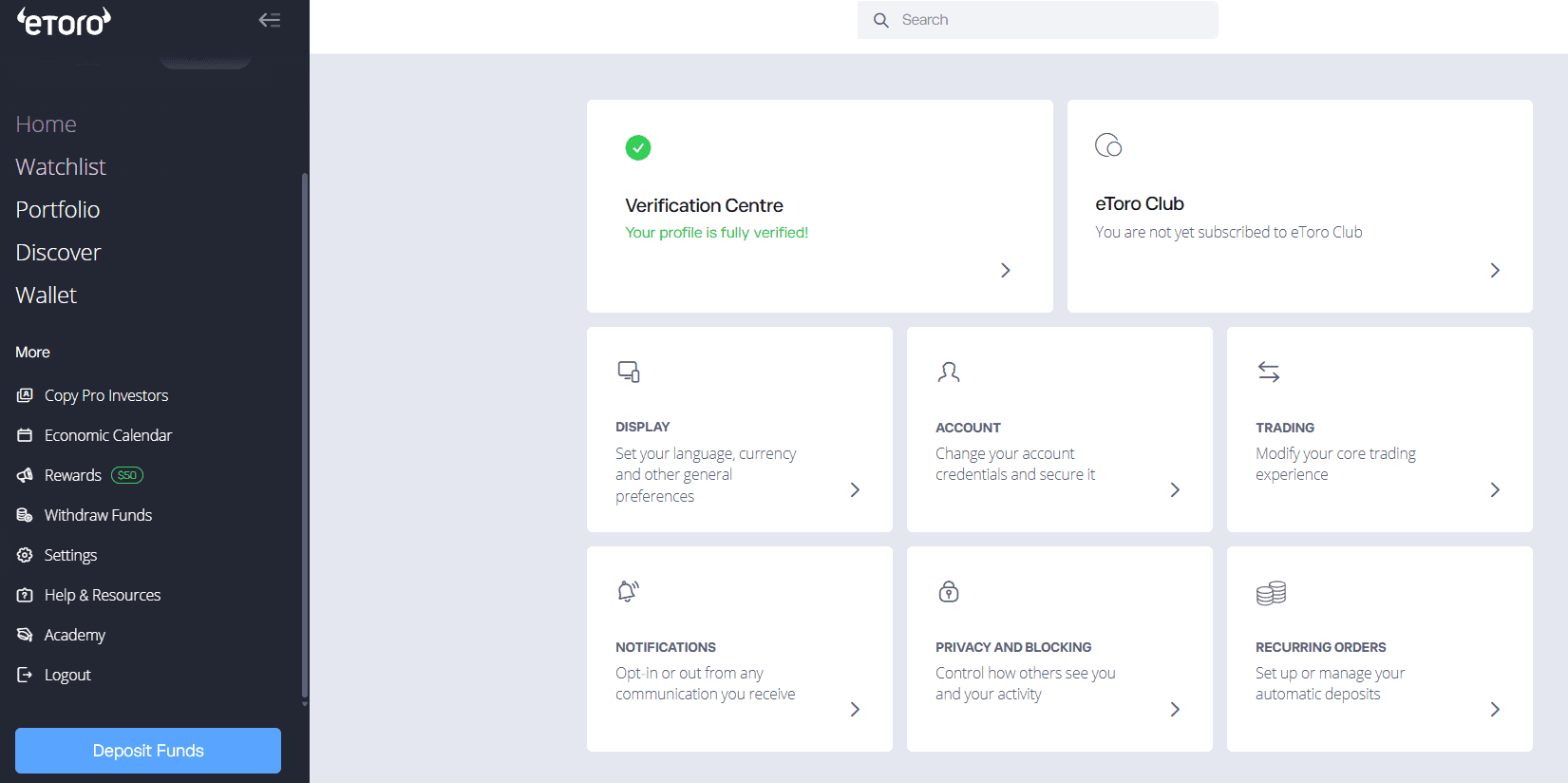Expand eToro Club card using chevron
The height and width of the screenshot is (783, 1568).
[1495, 271]
